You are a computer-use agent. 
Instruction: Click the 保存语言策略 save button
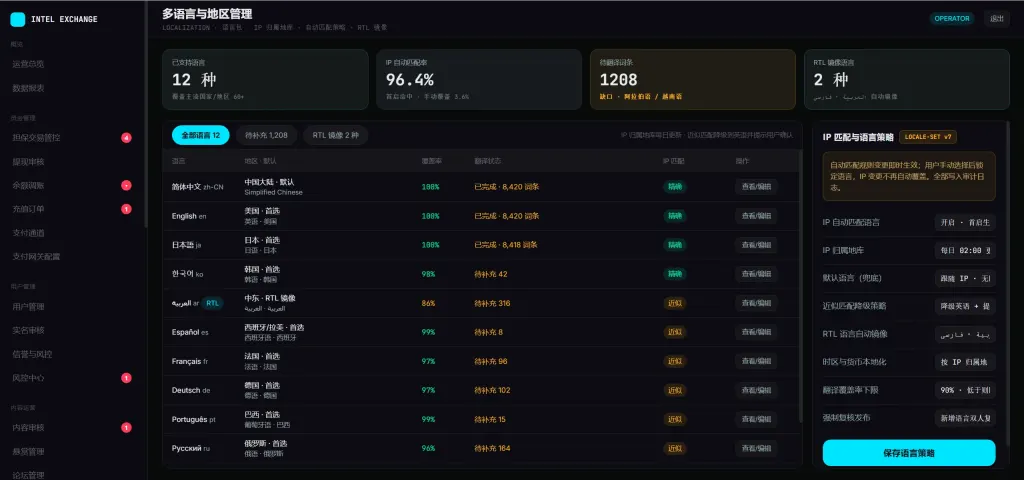click(x=908, y=453)
